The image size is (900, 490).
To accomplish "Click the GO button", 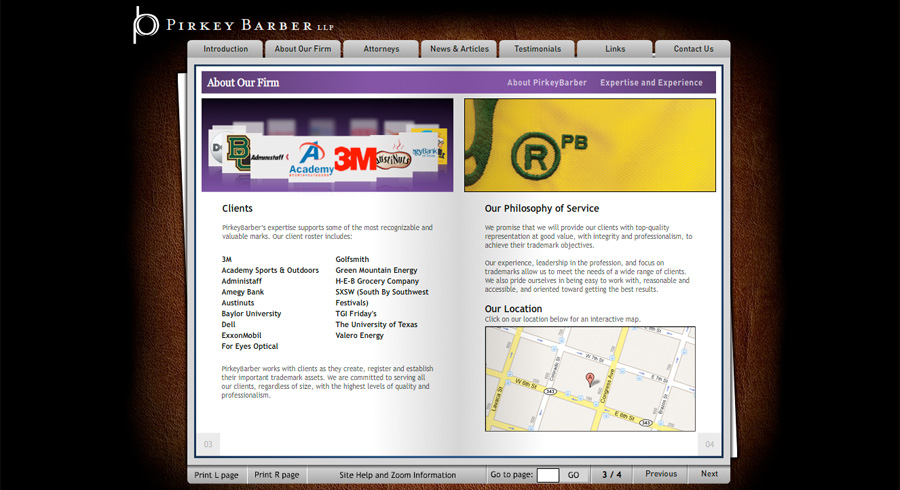I will 573,475.
